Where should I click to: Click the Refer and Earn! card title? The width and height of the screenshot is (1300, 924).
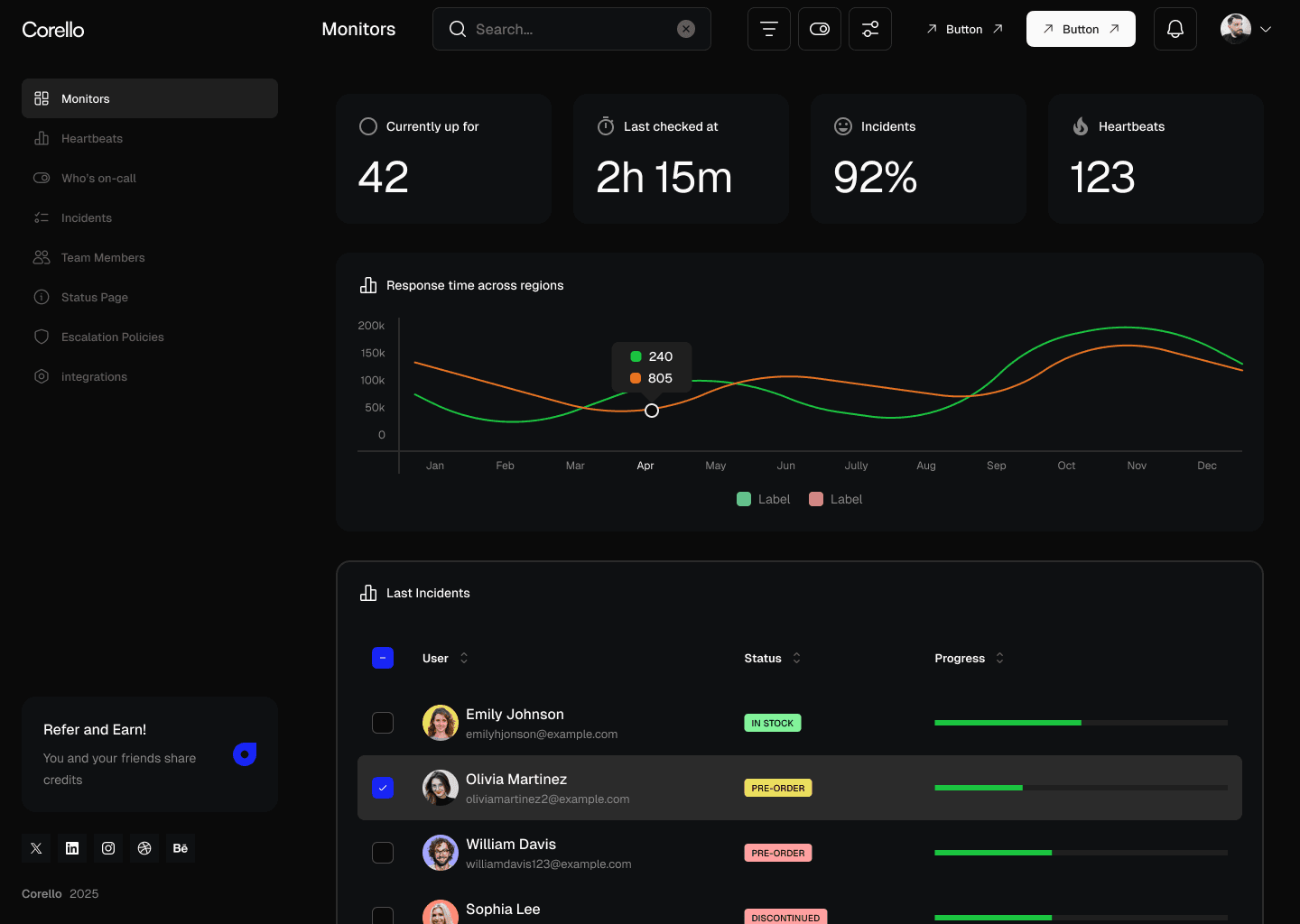pyautogui.click(x=95, y=729)
